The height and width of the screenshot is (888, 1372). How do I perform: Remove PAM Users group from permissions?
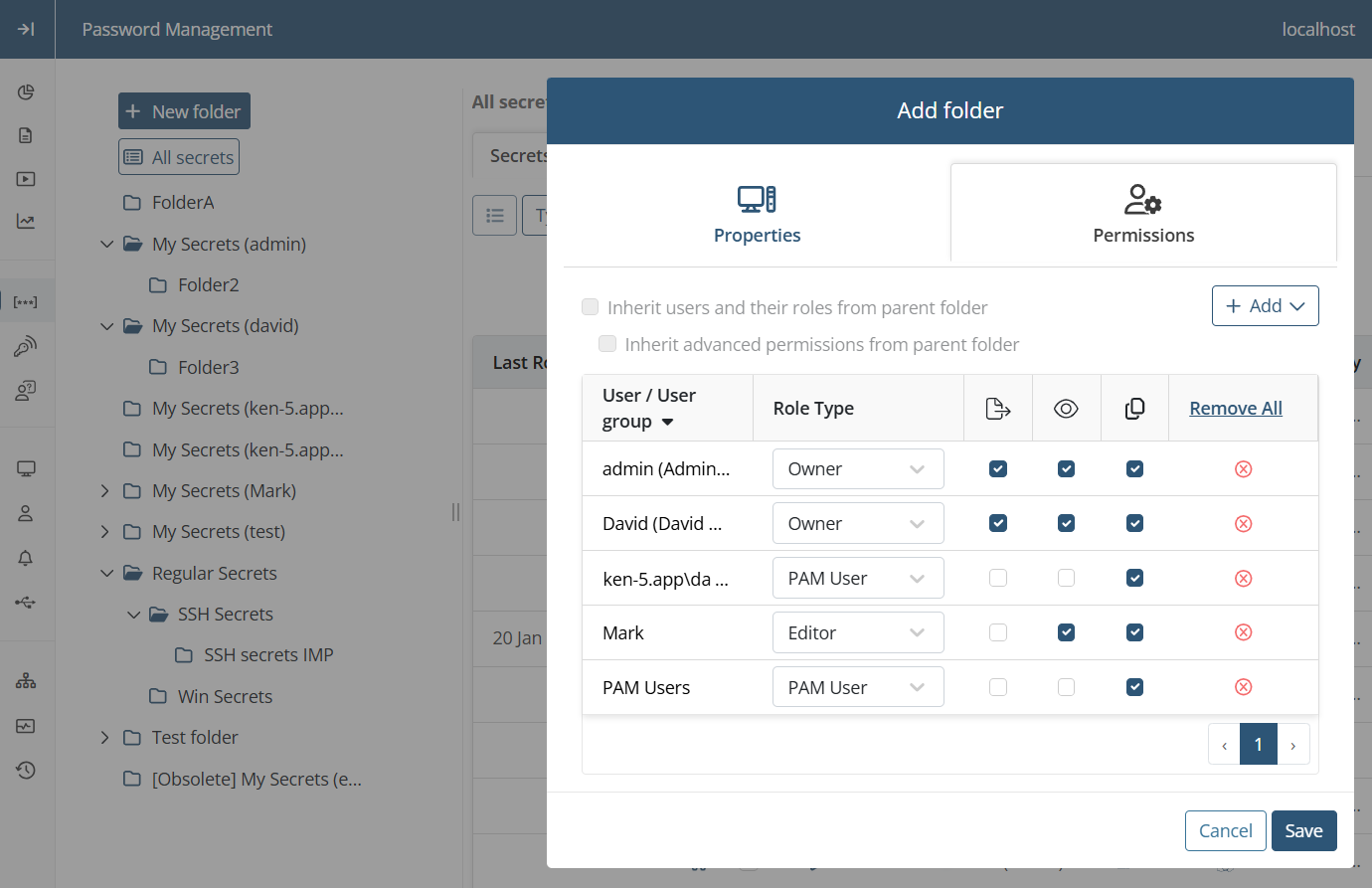click(1243, 687)
